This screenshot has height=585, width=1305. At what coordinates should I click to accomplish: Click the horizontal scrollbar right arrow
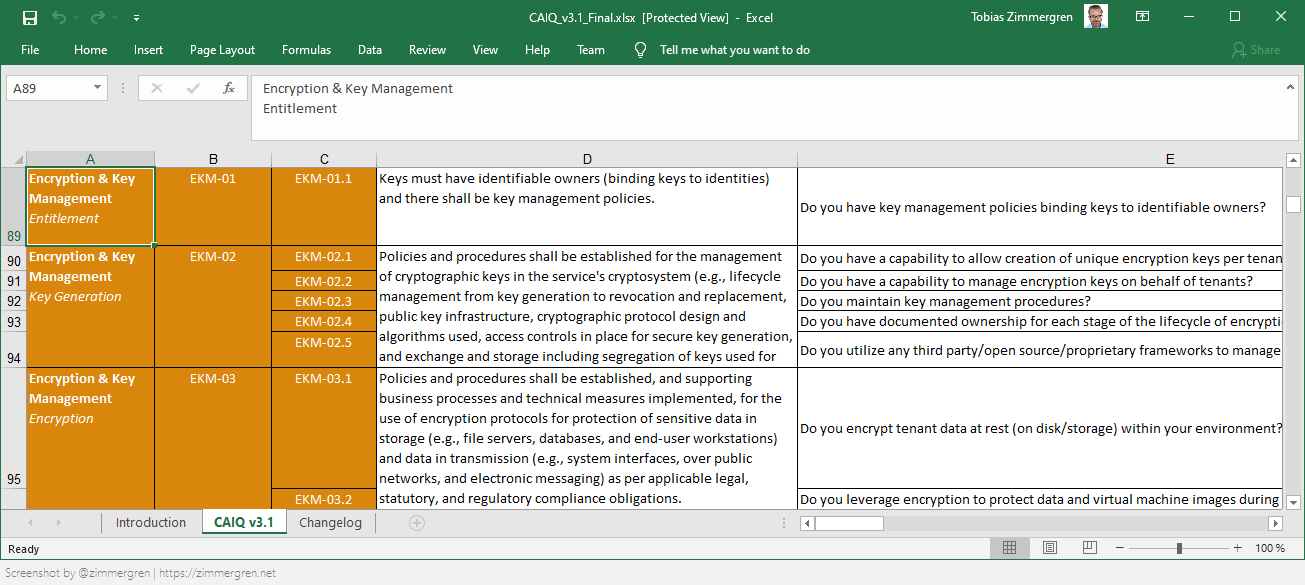[1276, 522]
